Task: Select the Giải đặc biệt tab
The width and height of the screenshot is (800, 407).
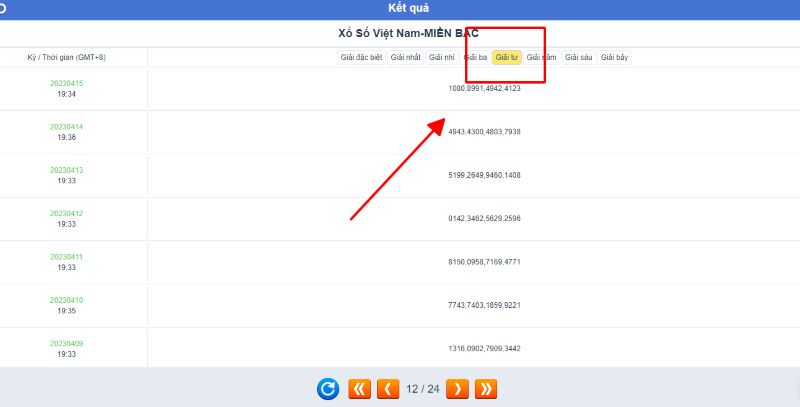Action: (x=361, y=58)
